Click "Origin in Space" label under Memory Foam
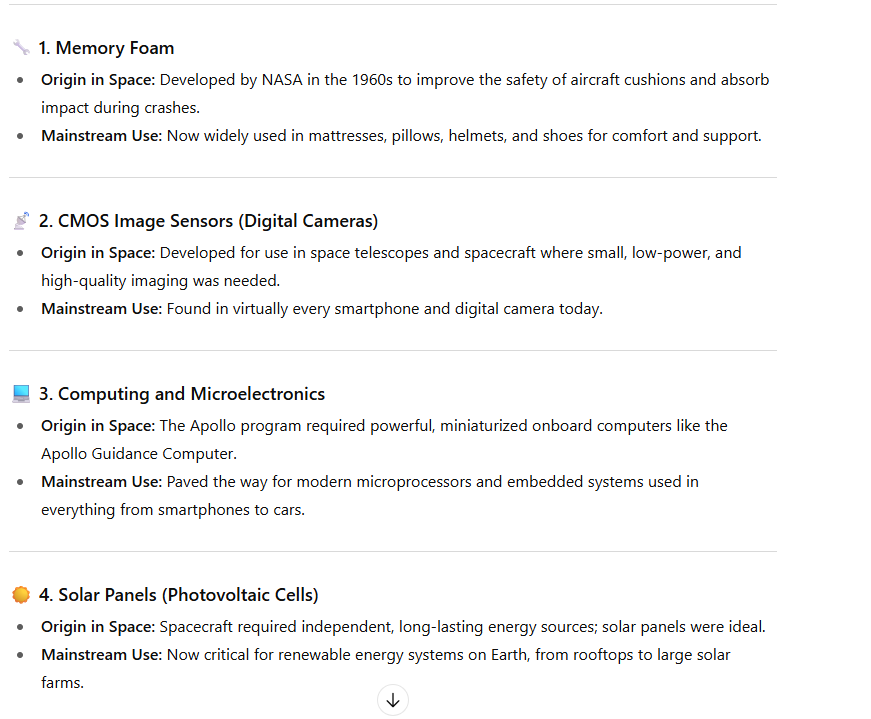The image size is (871, 719). click(x=98, y=80)
